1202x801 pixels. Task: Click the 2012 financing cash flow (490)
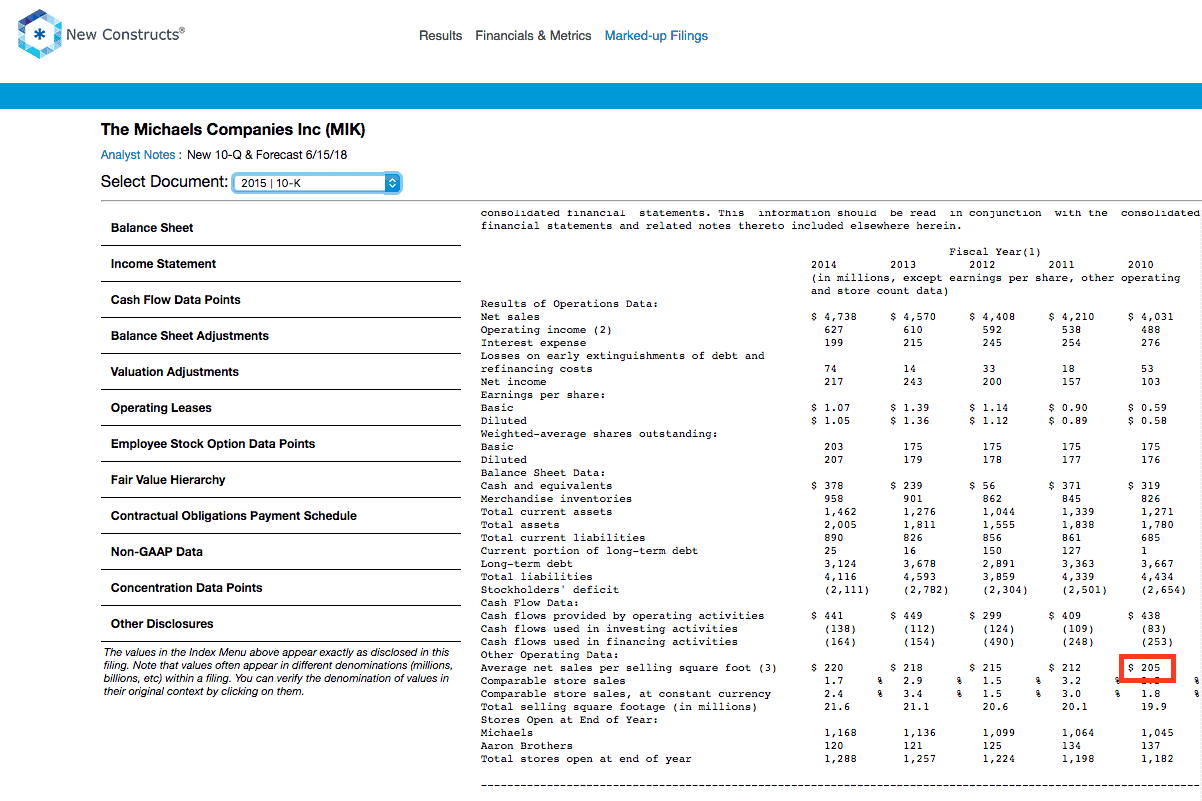[x=1001, y=642]
